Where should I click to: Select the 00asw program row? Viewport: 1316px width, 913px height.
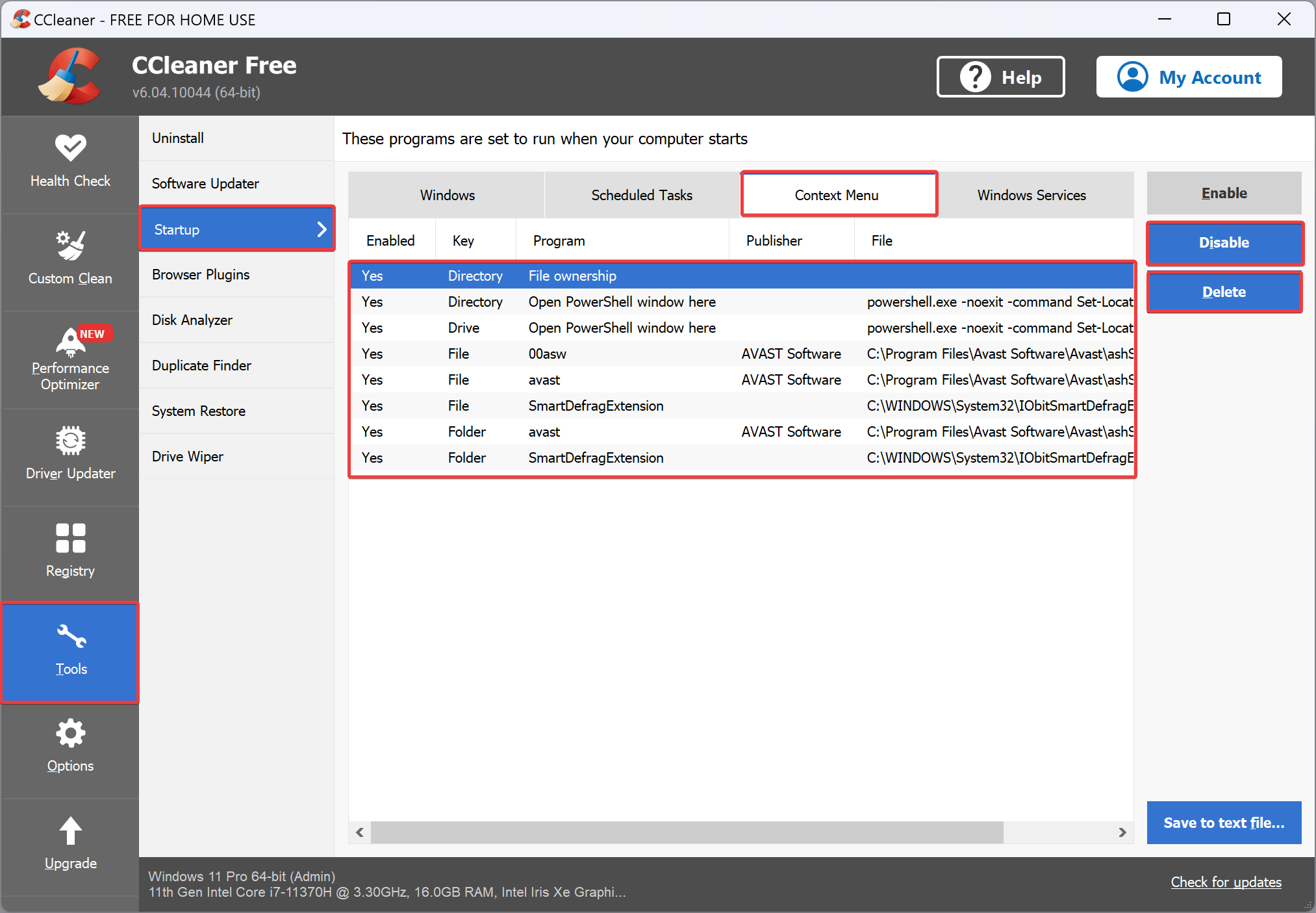pyautogui.click(x=742, y=354)
